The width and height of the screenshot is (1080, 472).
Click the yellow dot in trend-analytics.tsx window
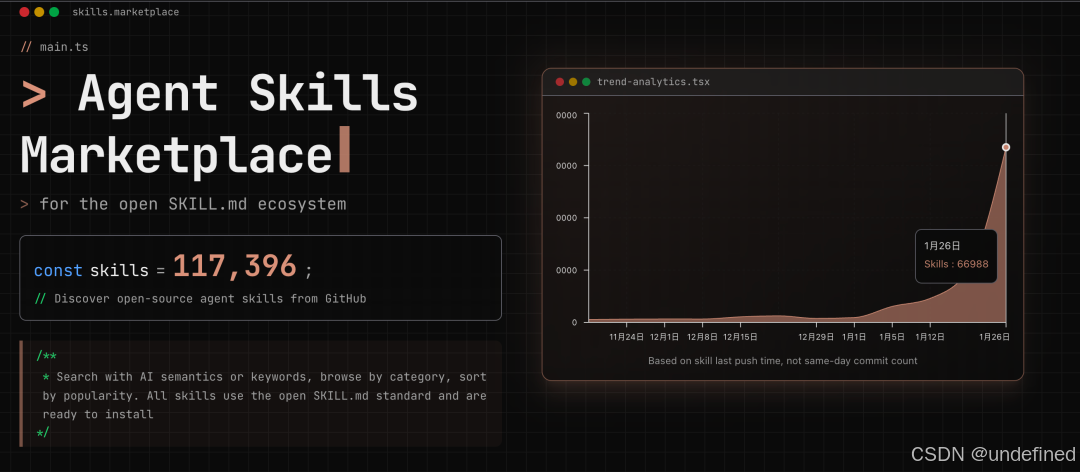pyautogui.click(x=573, y=82)
